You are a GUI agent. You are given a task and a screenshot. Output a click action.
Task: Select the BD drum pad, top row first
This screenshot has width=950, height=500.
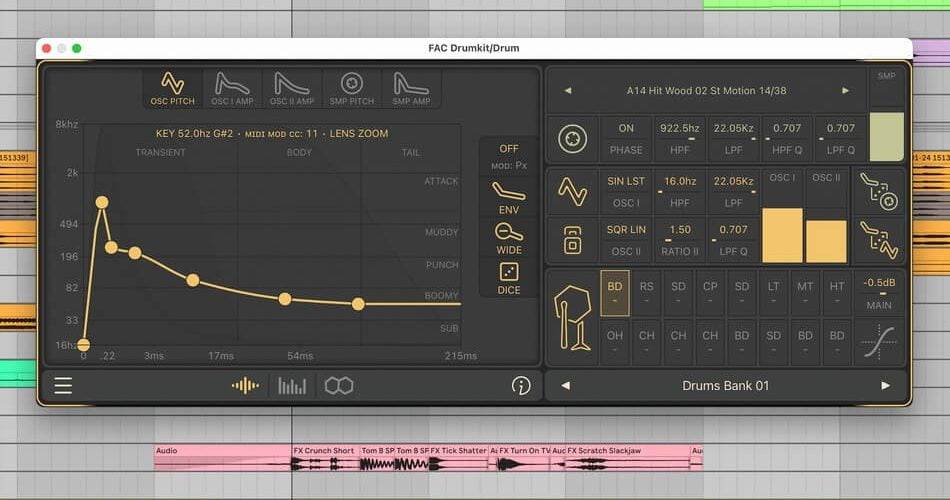coord(615,293)
